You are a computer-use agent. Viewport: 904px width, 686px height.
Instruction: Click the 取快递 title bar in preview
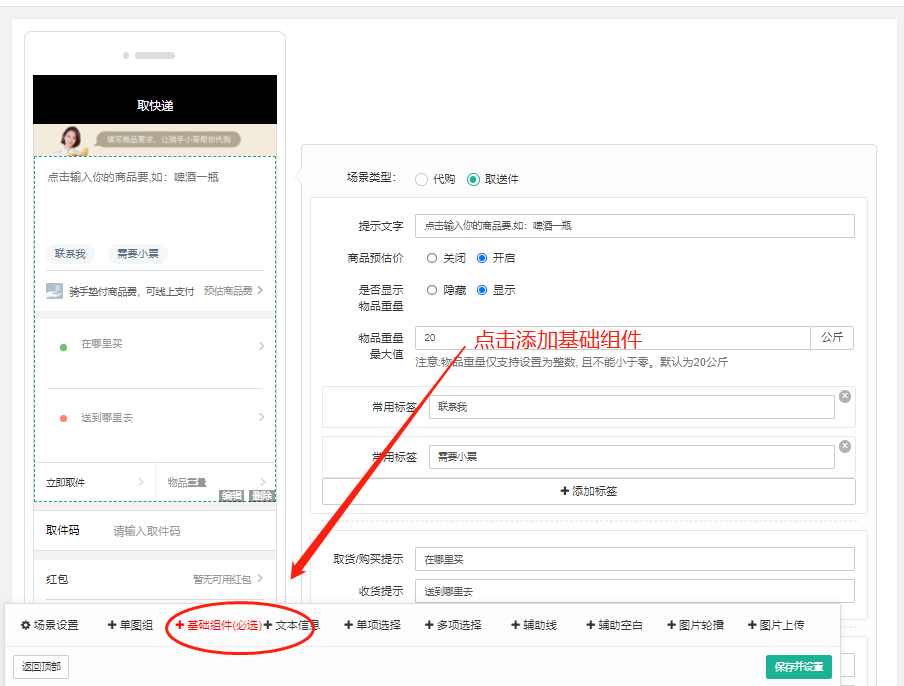click(x=155, y=100)
